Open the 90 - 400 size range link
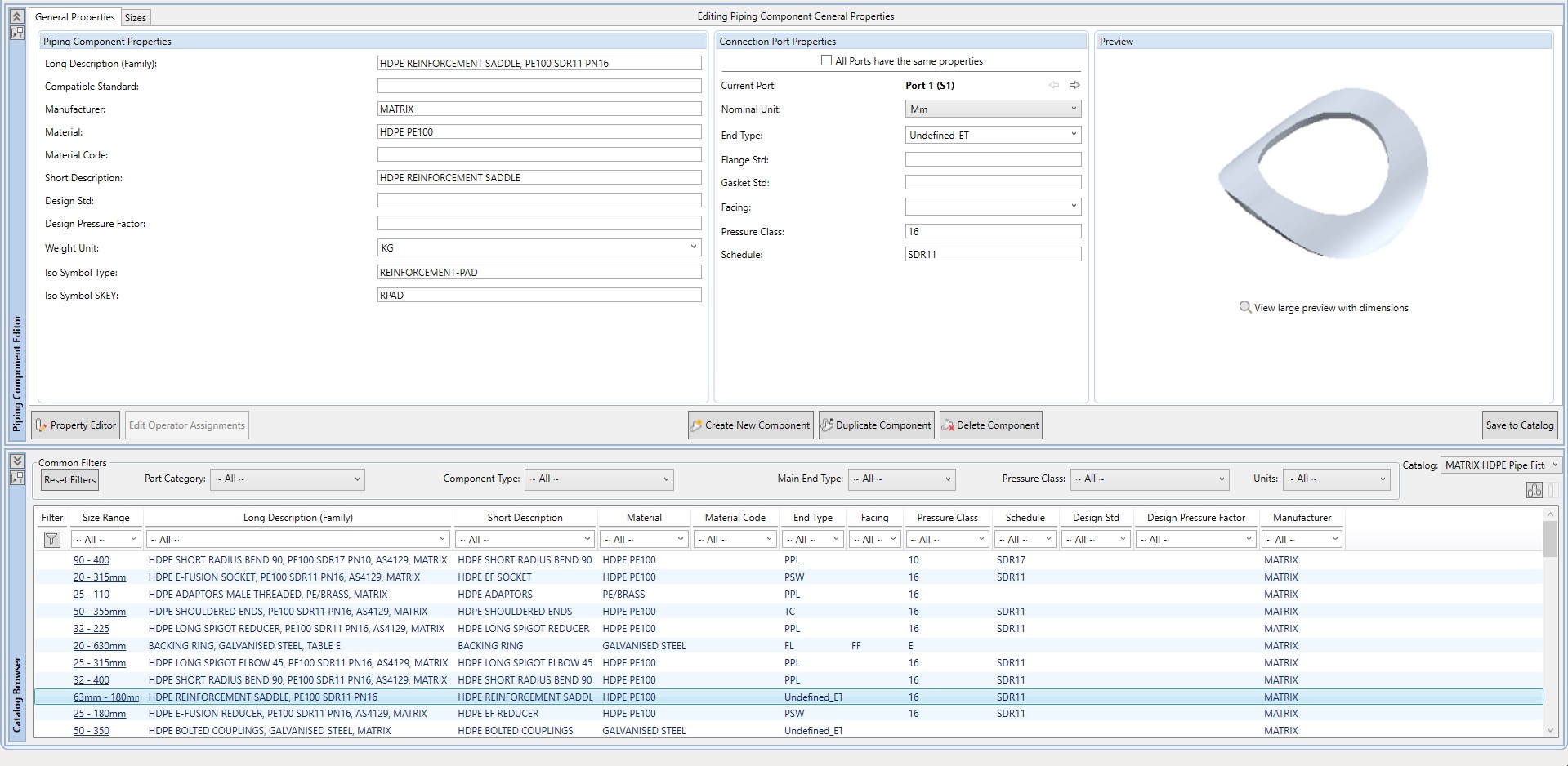 tap(91, 560)
